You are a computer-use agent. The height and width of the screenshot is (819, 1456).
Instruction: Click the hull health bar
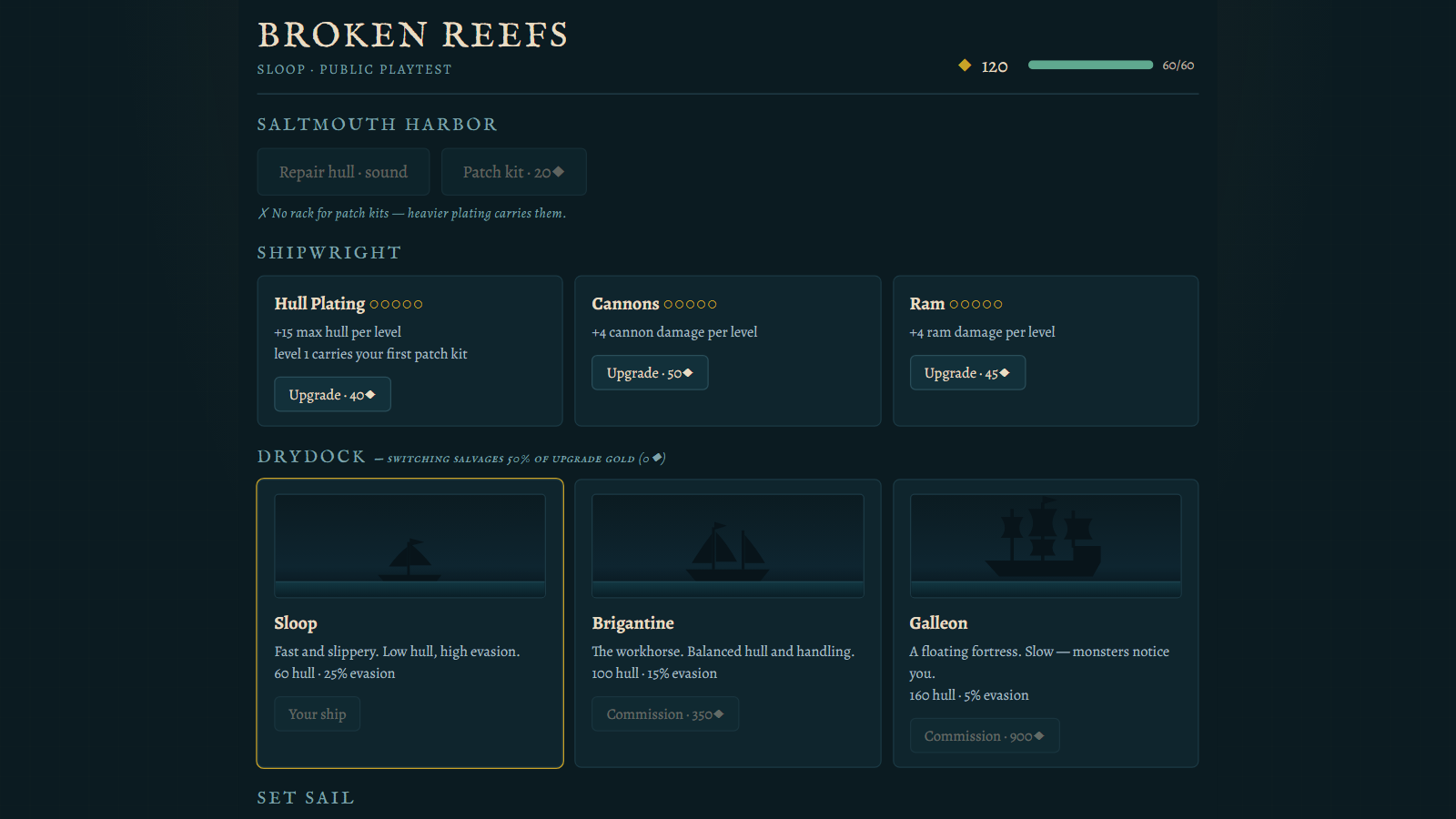[x=1090, y=66]
